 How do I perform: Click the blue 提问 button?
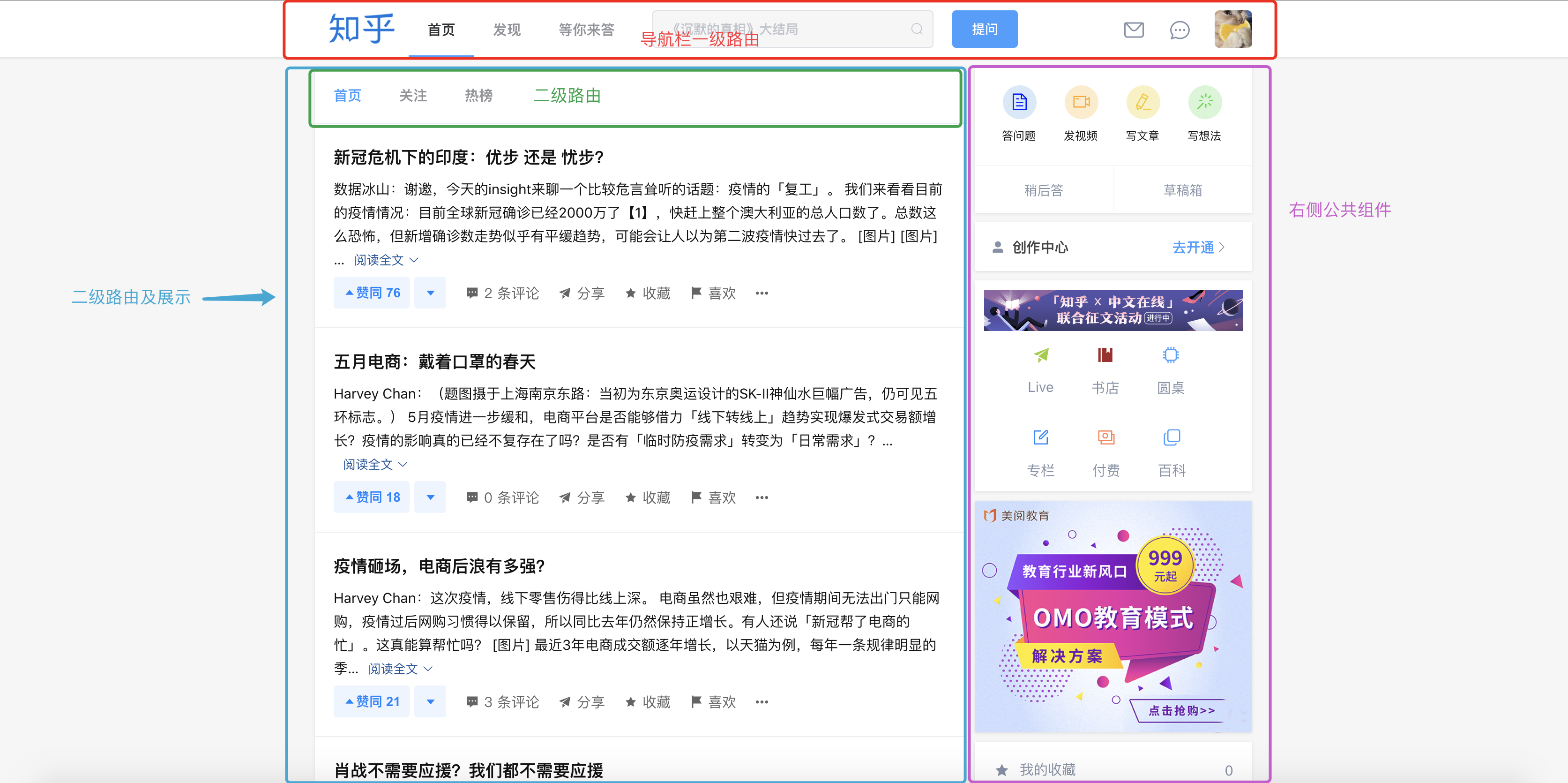(984, 29)
